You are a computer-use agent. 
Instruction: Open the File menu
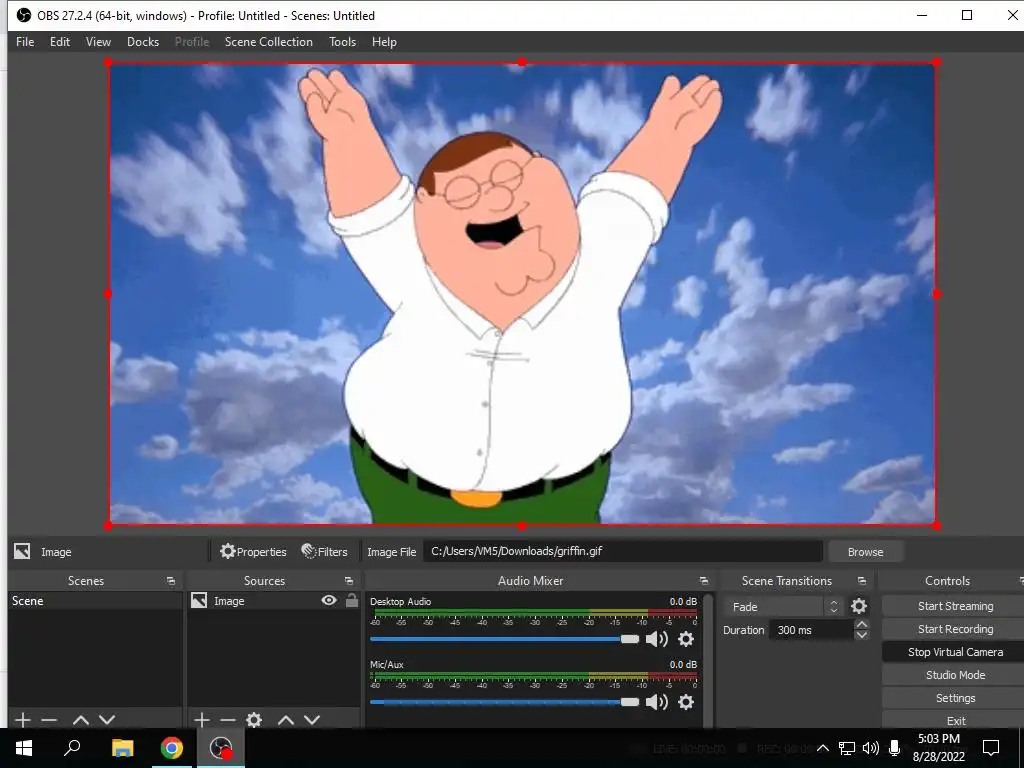point(25,42)
